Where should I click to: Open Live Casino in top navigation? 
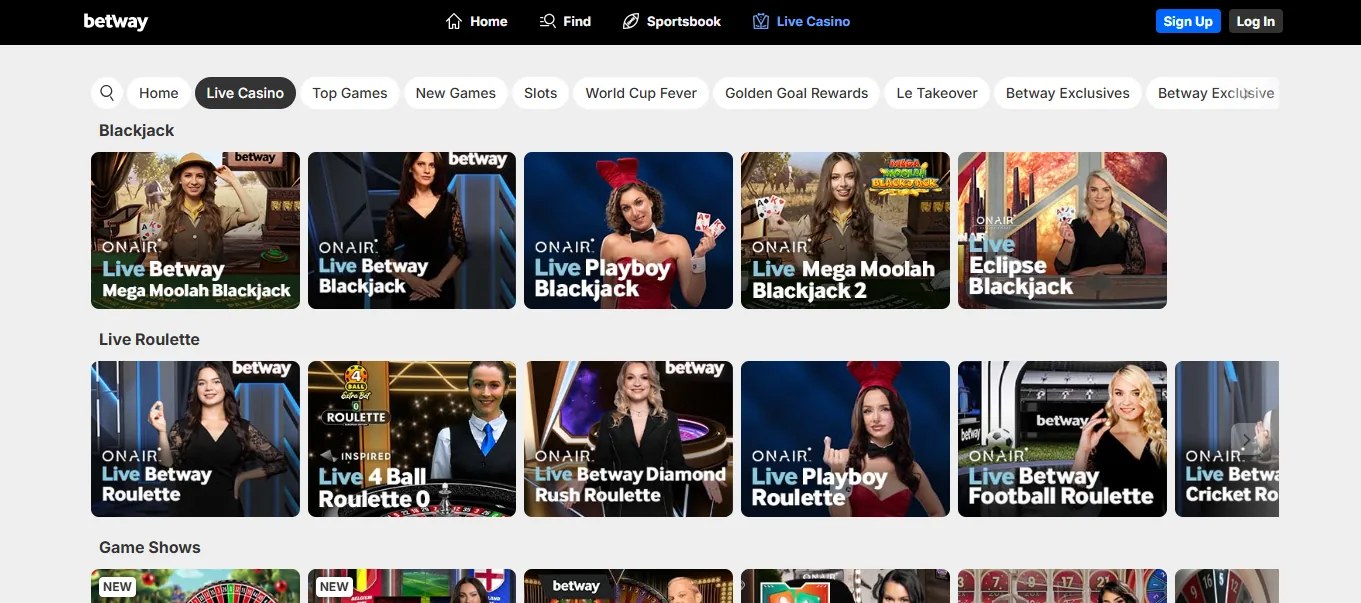[802, 21]
